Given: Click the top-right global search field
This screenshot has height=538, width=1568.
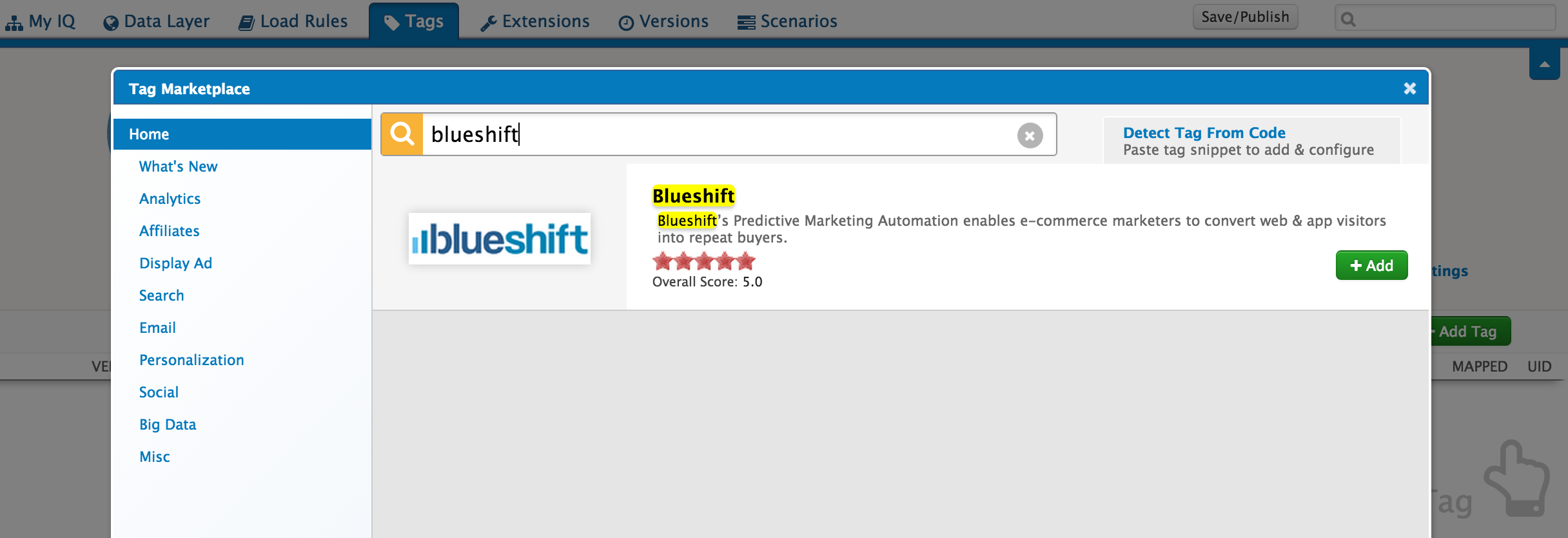Looking at the screenshot, I should tap(1445, 18).
